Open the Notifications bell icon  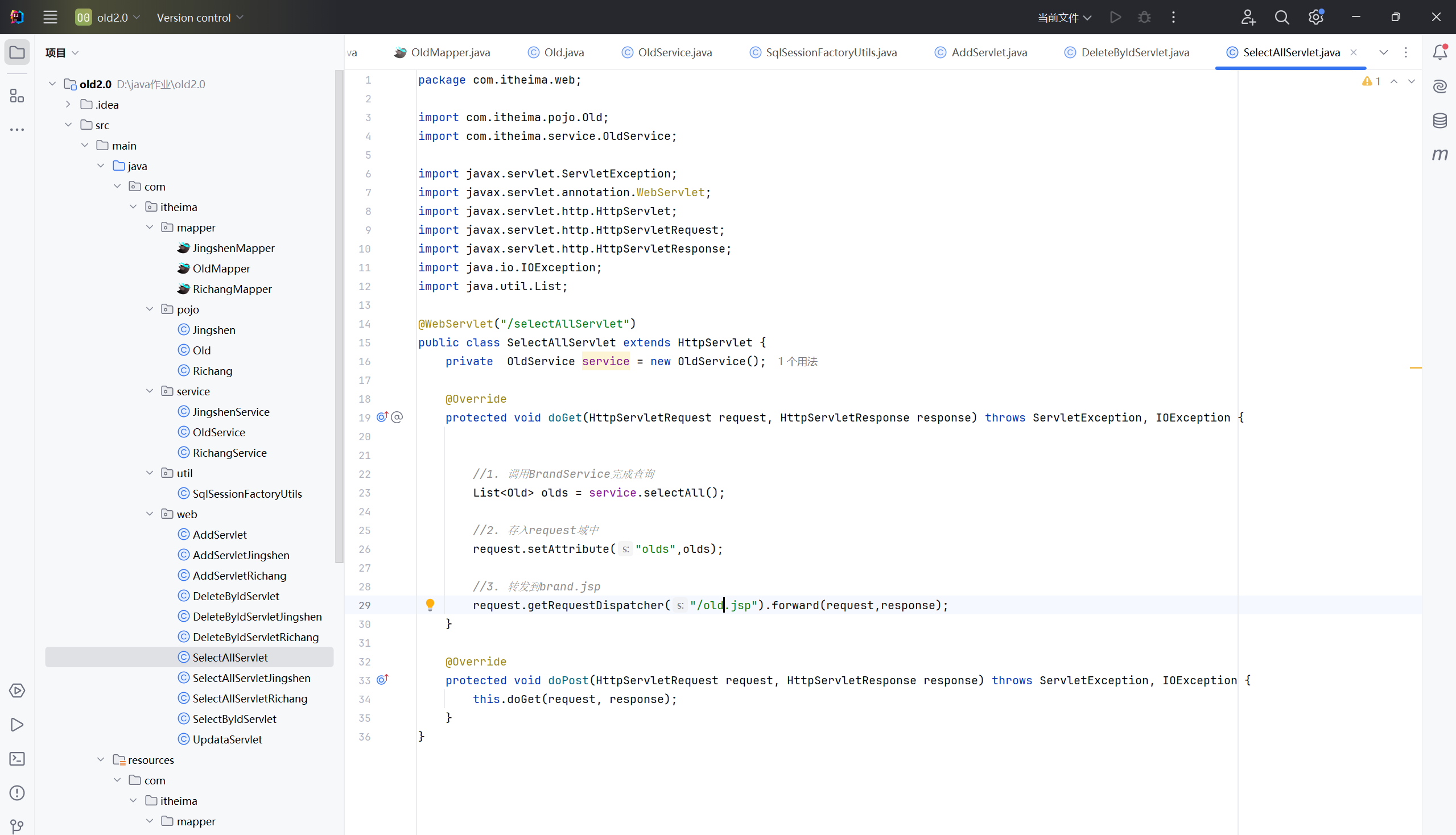click(1440, 52)
